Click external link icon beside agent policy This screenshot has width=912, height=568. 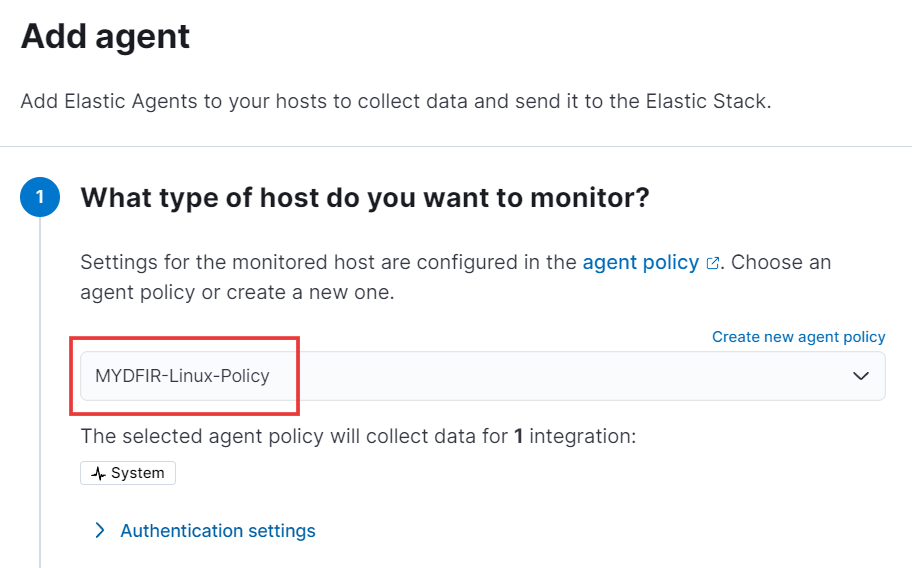tap(712, 263)
